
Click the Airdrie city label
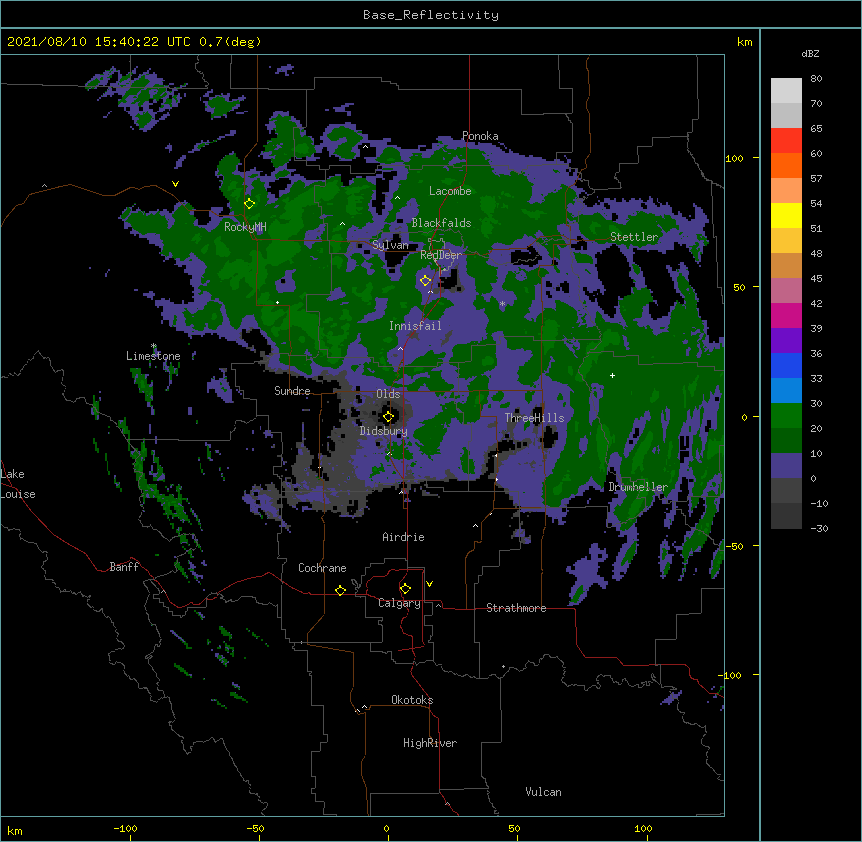point(404,537)
